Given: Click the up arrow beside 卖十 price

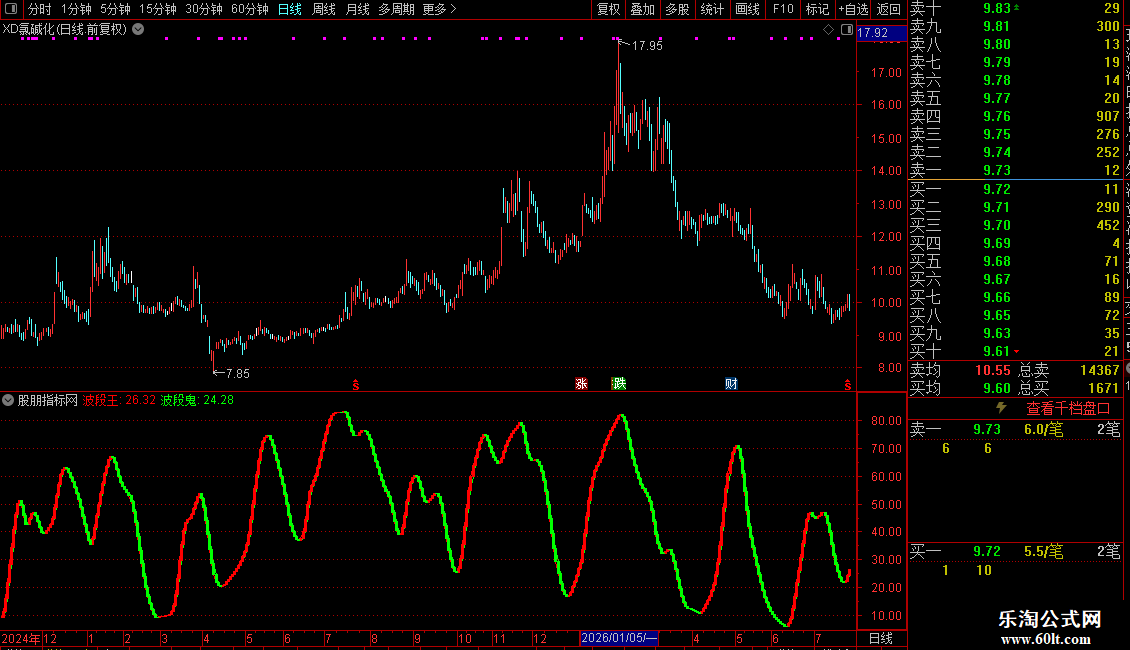Looking at the screenshot, I should (x=1016, y=7).
